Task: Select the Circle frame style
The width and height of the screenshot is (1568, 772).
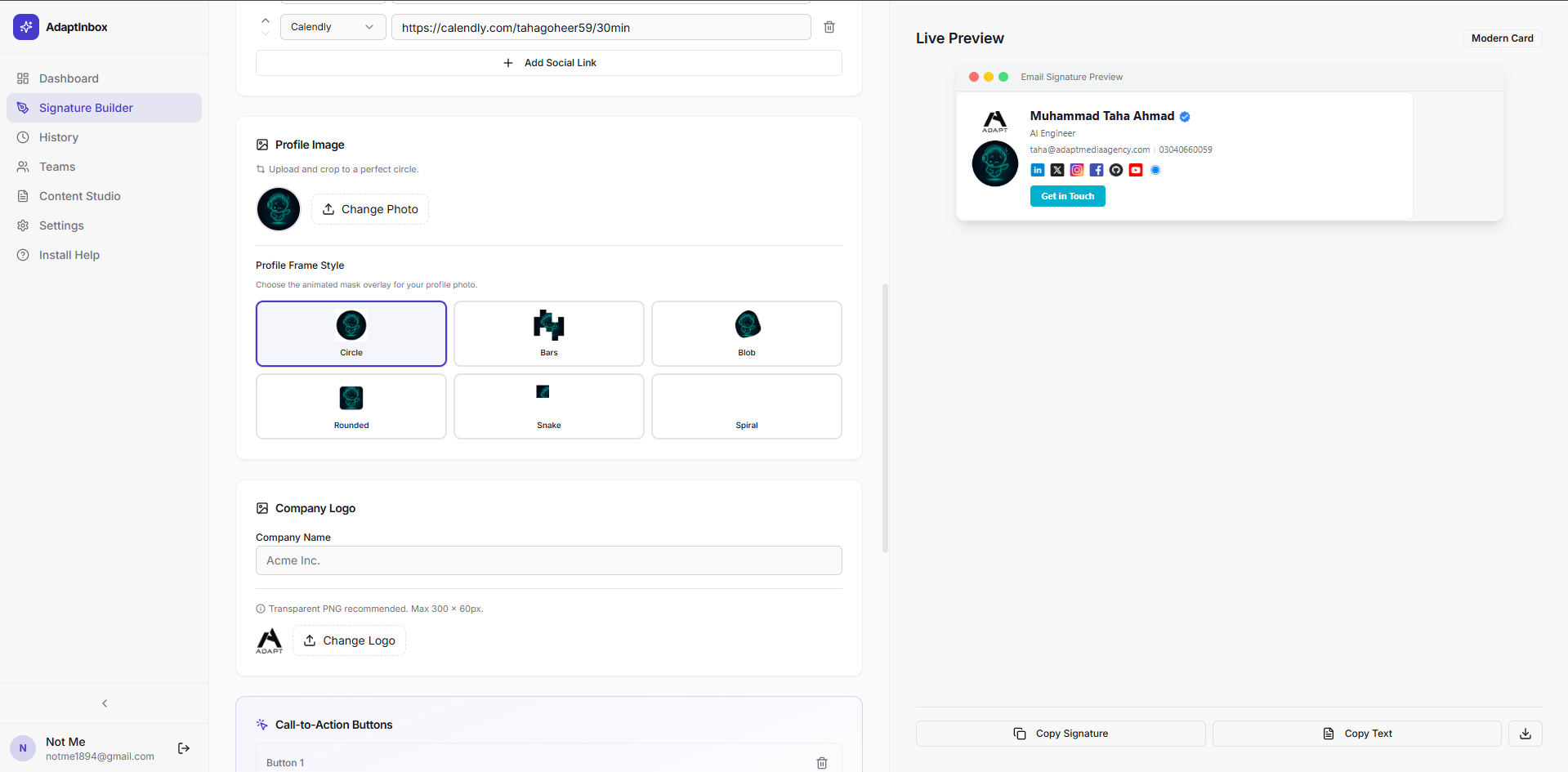Action: (x=351, y=333)
